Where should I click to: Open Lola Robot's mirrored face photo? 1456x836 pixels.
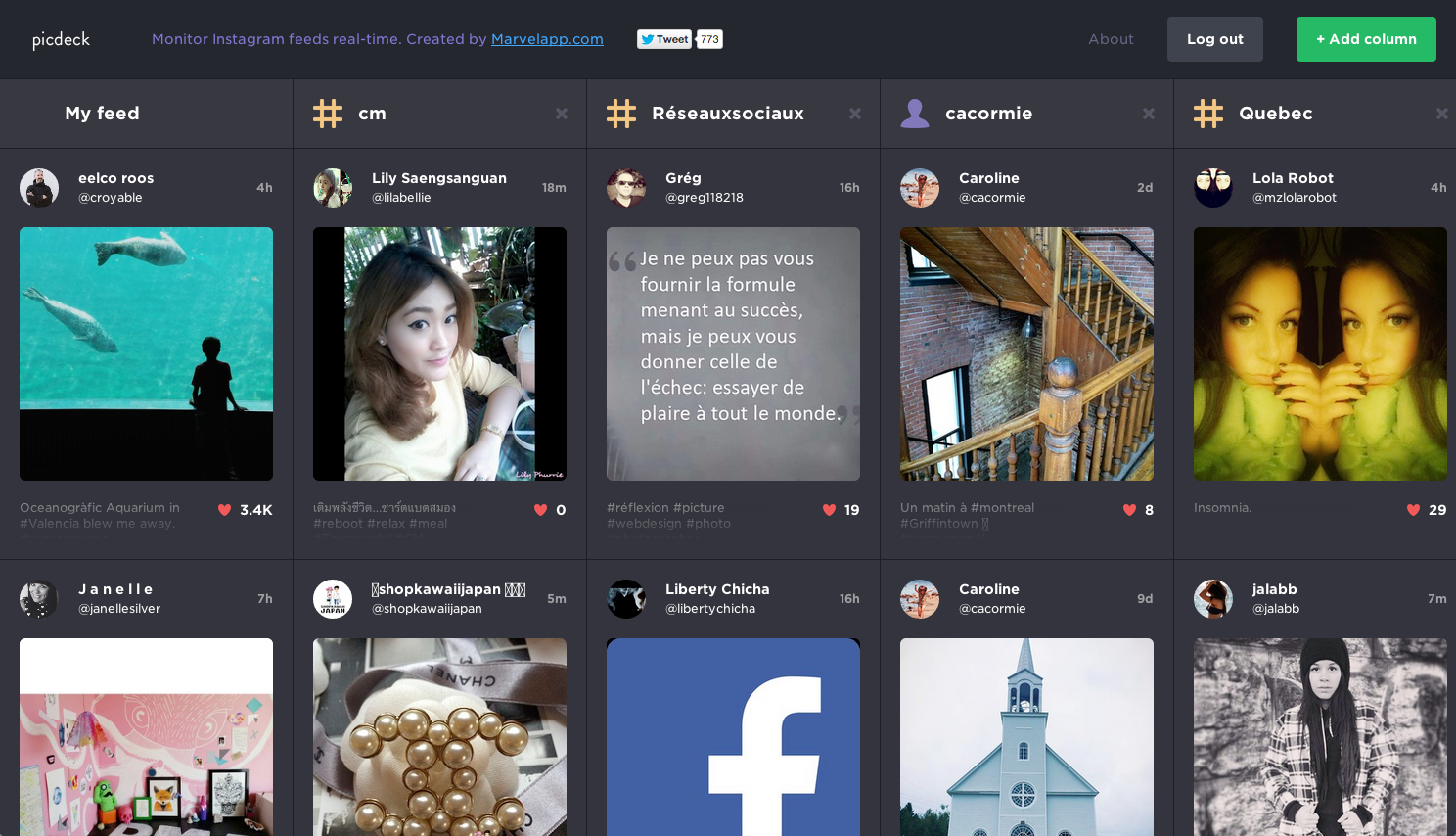(x=1320, y=353)
